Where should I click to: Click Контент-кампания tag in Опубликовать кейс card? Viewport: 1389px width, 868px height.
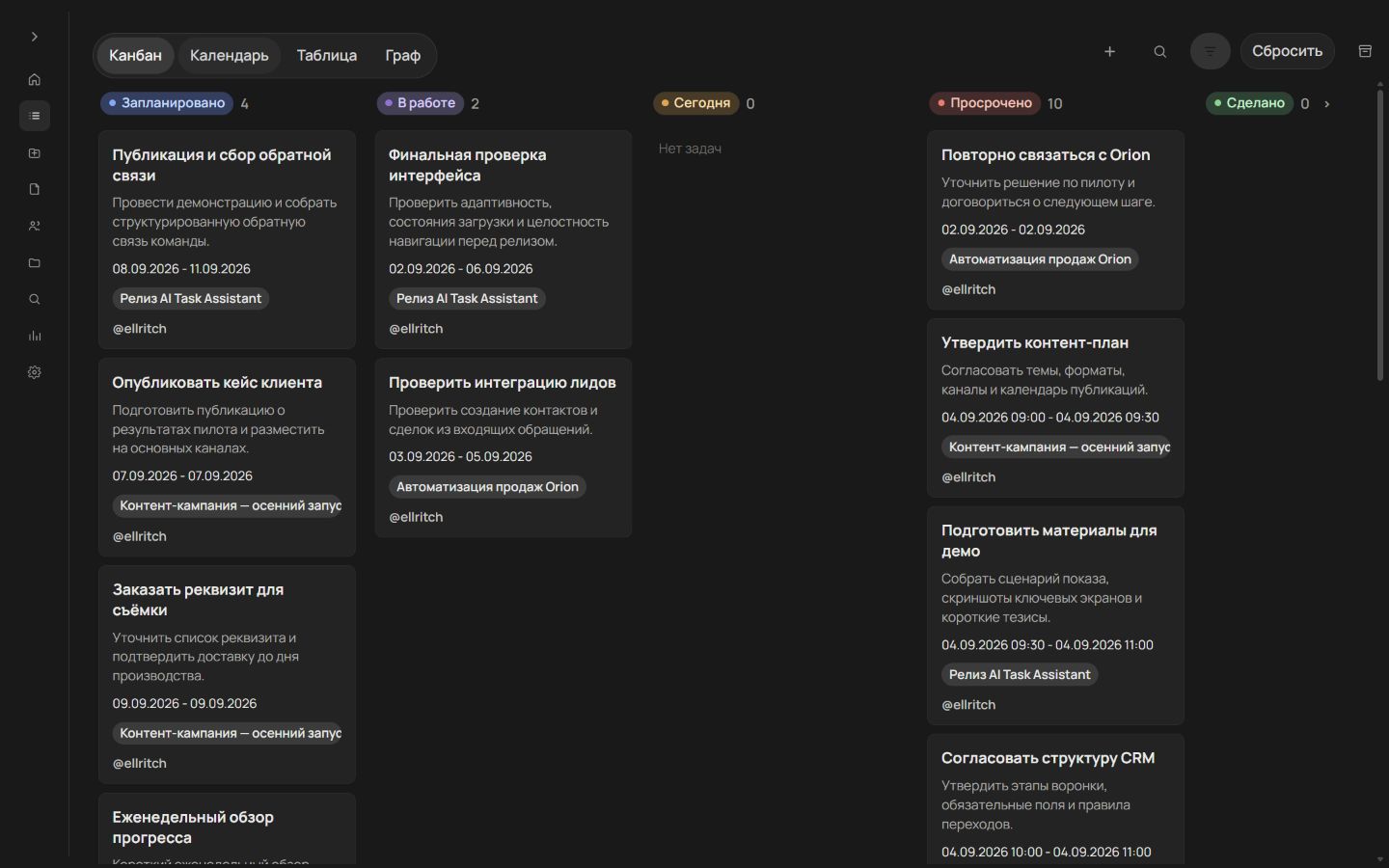tap(228, 505)
